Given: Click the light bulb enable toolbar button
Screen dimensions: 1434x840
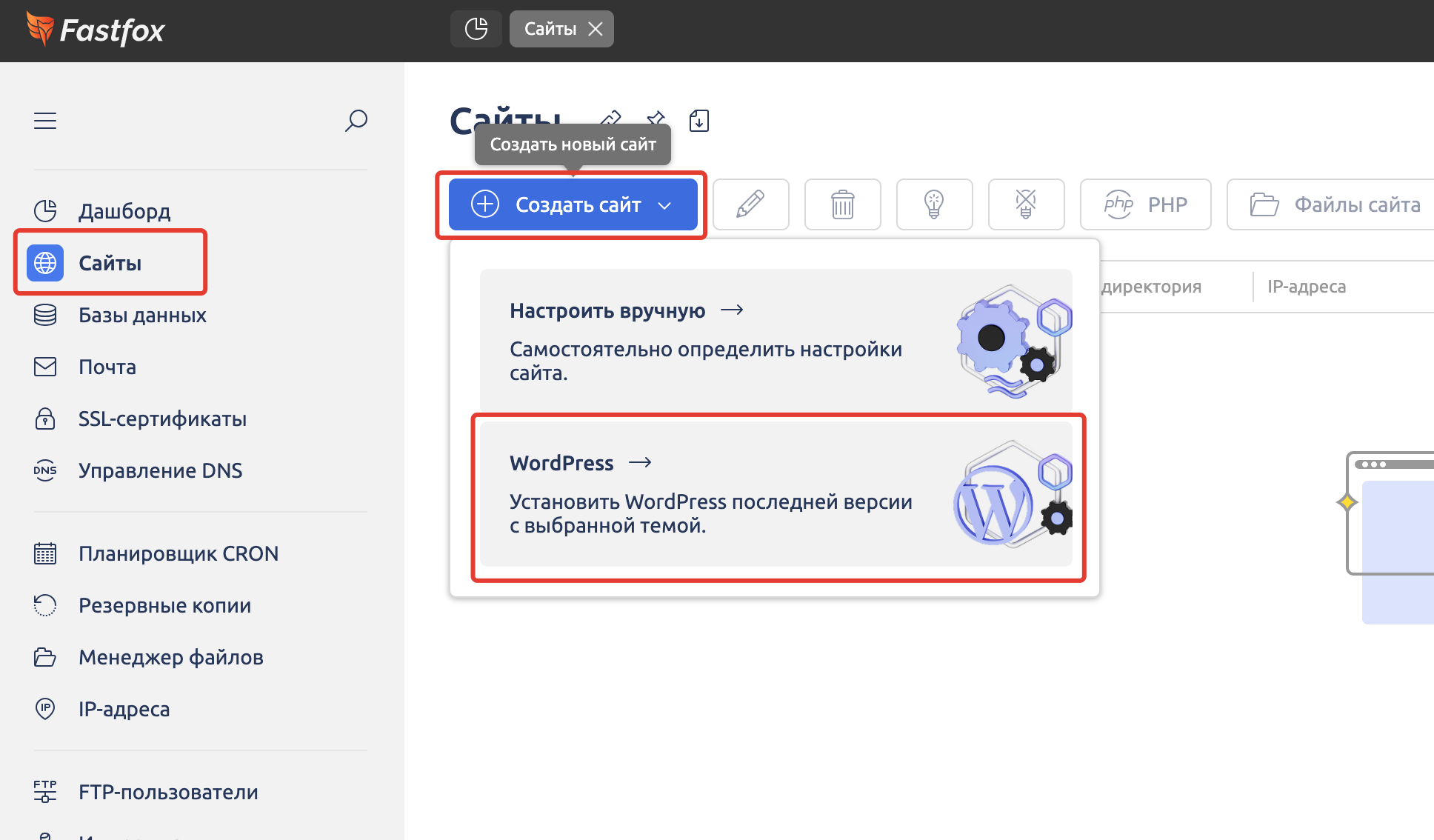Looking at the screenshot, I should coord(934,204).
